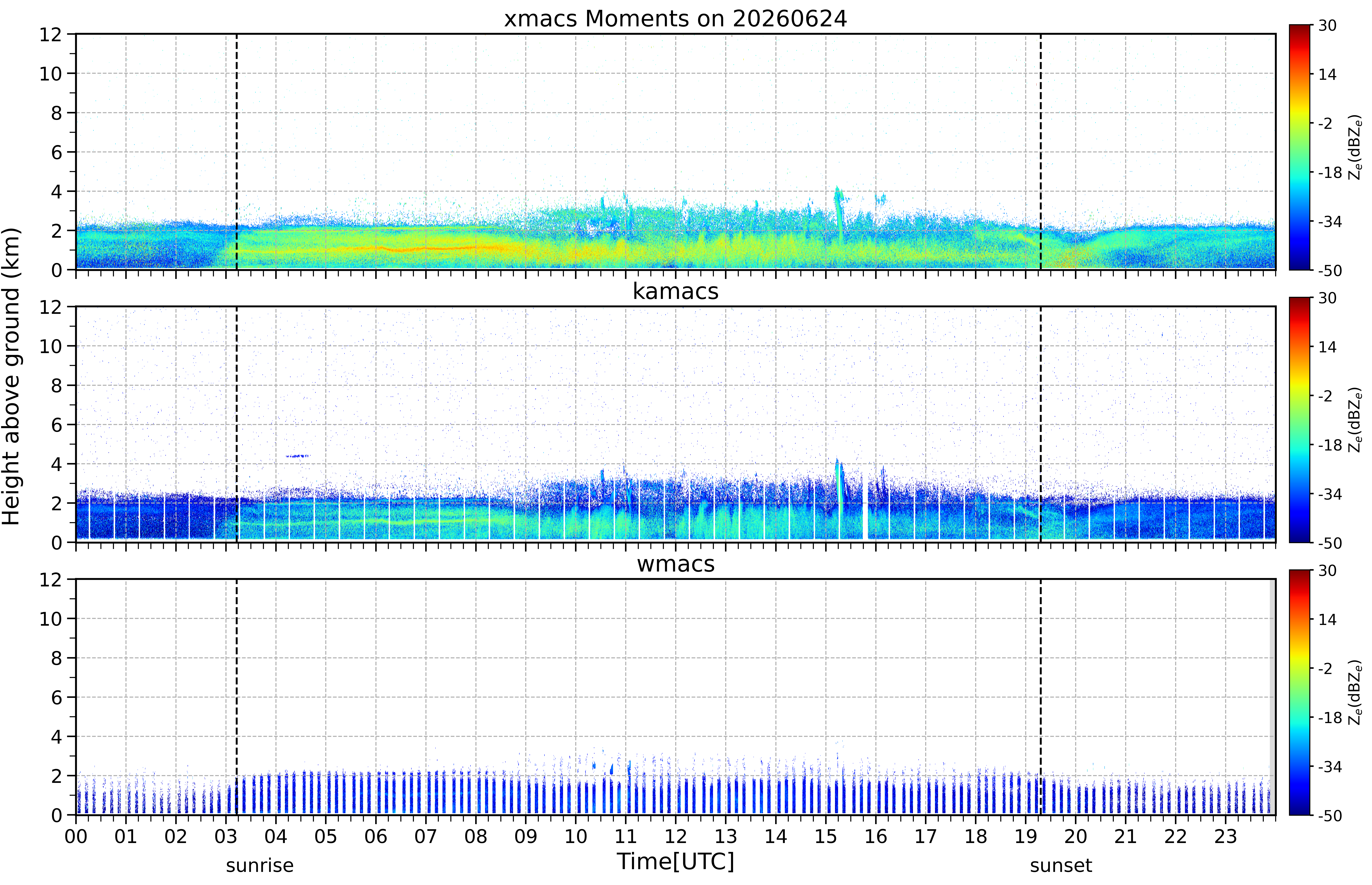1372x885 pixels.
Task: Click the 00 hour tick label
Action: 76,836
